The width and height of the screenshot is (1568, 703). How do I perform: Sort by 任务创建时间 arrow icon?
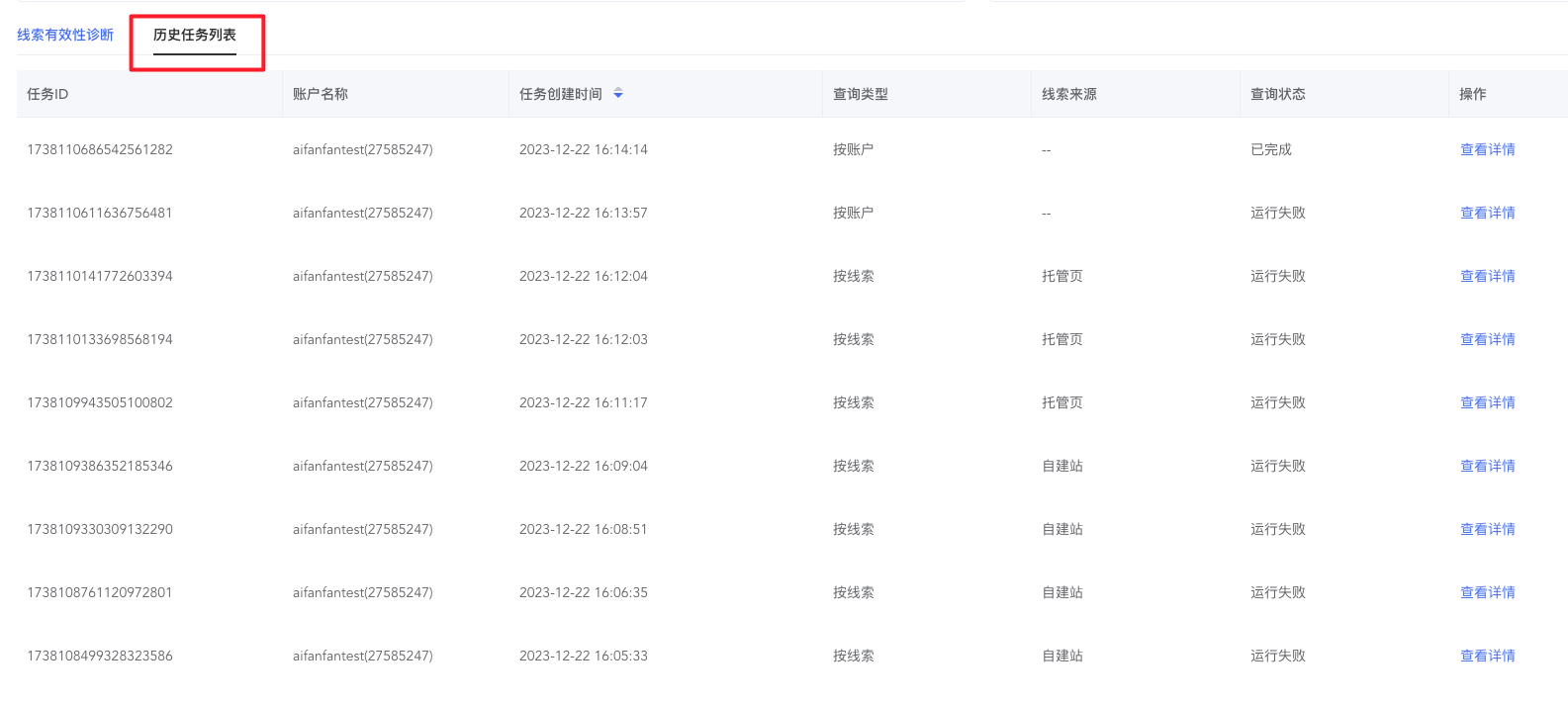pos(618,94)
